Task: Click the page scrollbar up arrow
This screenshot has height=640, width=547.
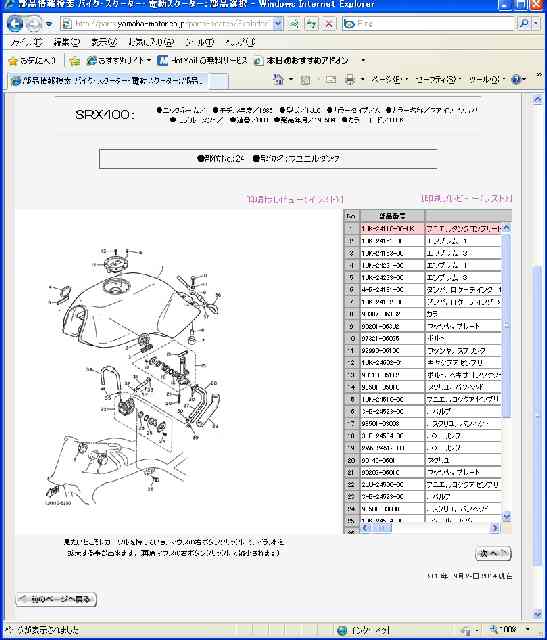Action: tap(538, 100)
